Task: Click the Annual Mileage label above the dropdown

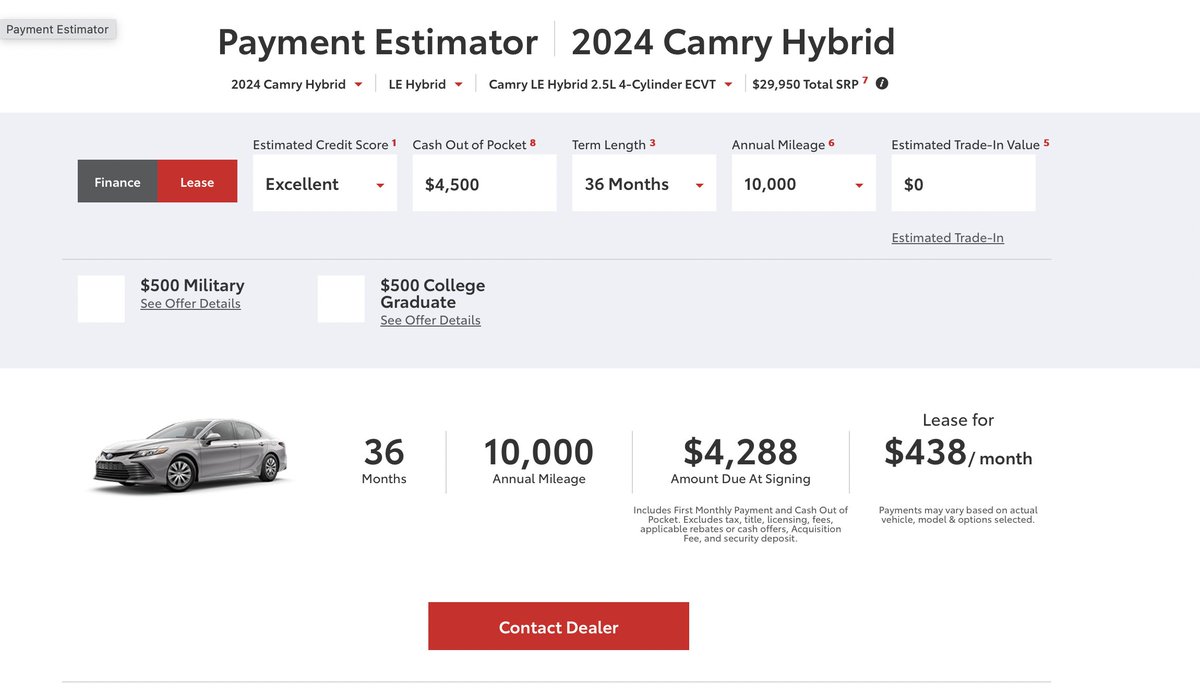Action: (x=779, y=145)
